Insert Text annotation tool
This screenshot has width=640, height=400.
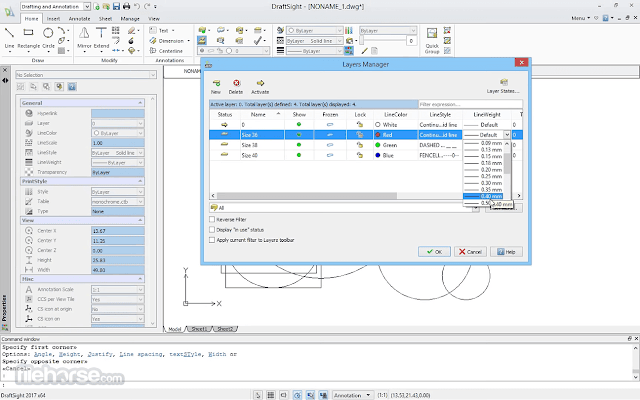162,31
